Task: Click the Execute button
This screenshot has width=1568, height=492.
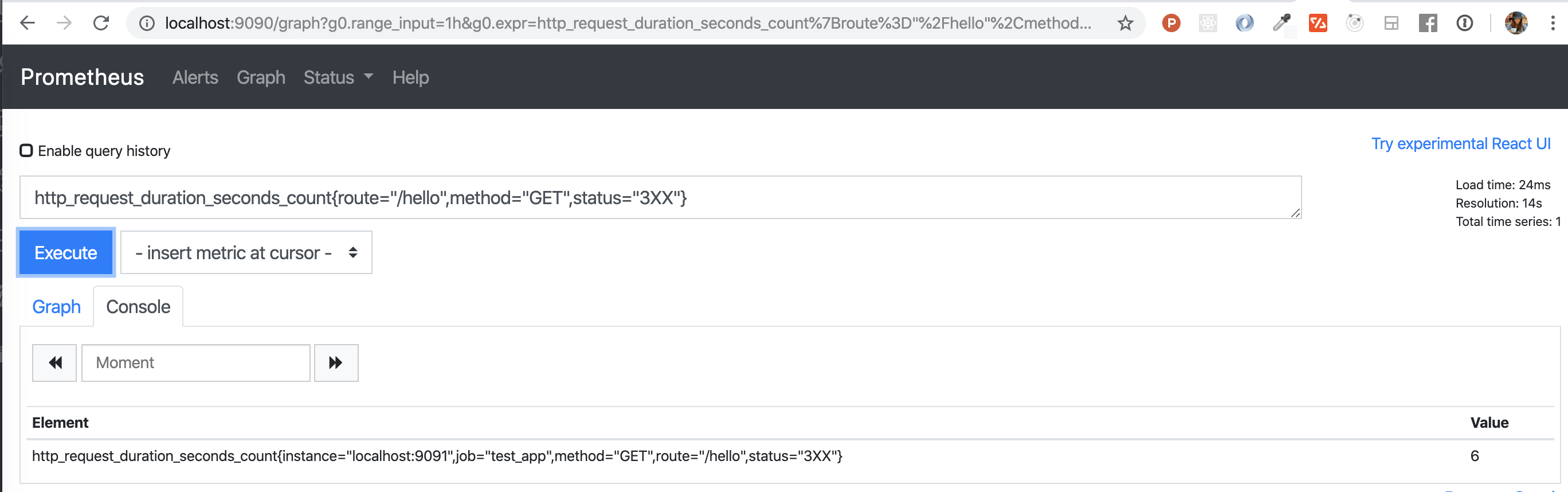Action: click(x=66, y=253)
